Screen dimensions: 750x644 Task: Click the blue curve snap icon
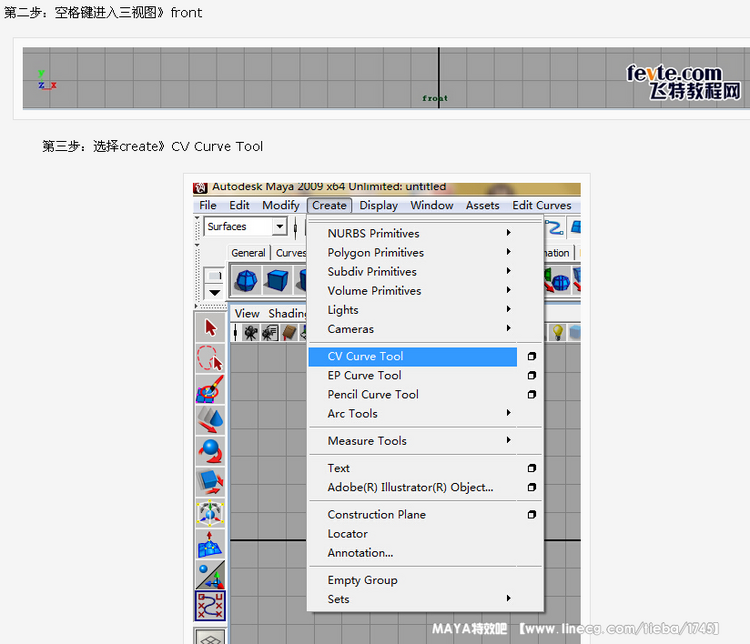click(x=554, y=227)
